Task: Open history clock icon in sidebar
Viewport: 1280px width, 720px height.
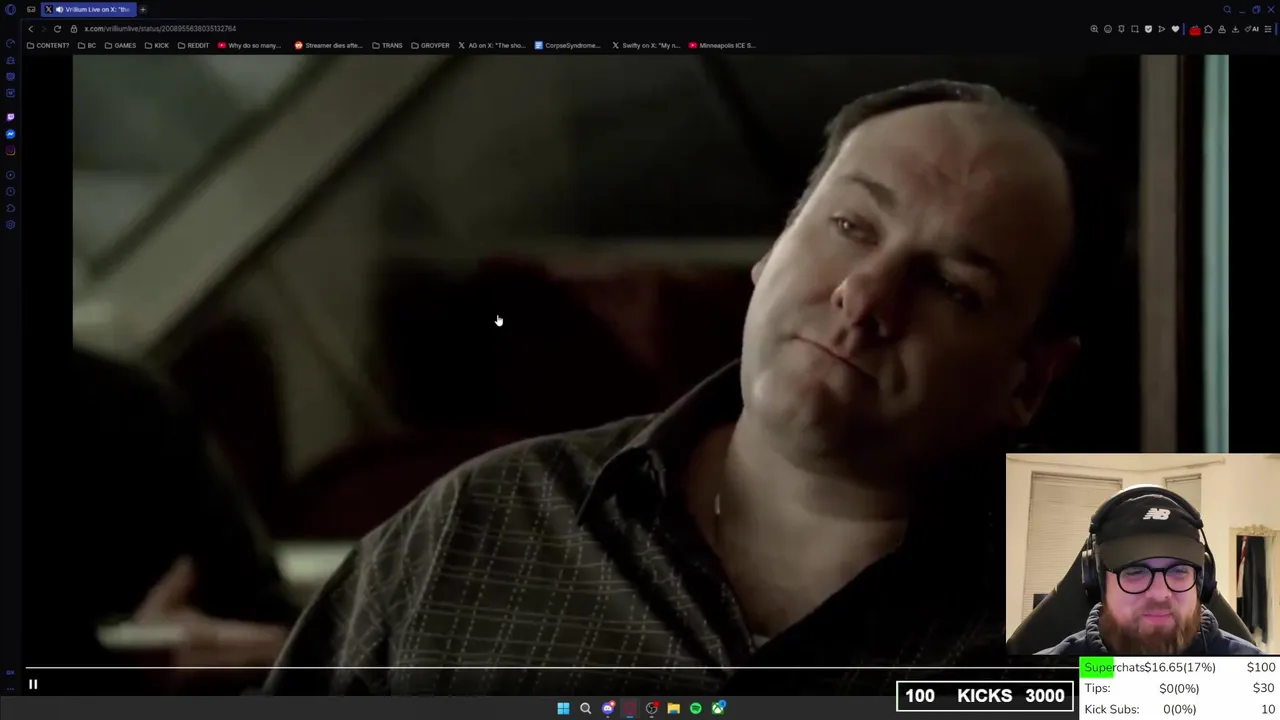Action: point(10,191)
